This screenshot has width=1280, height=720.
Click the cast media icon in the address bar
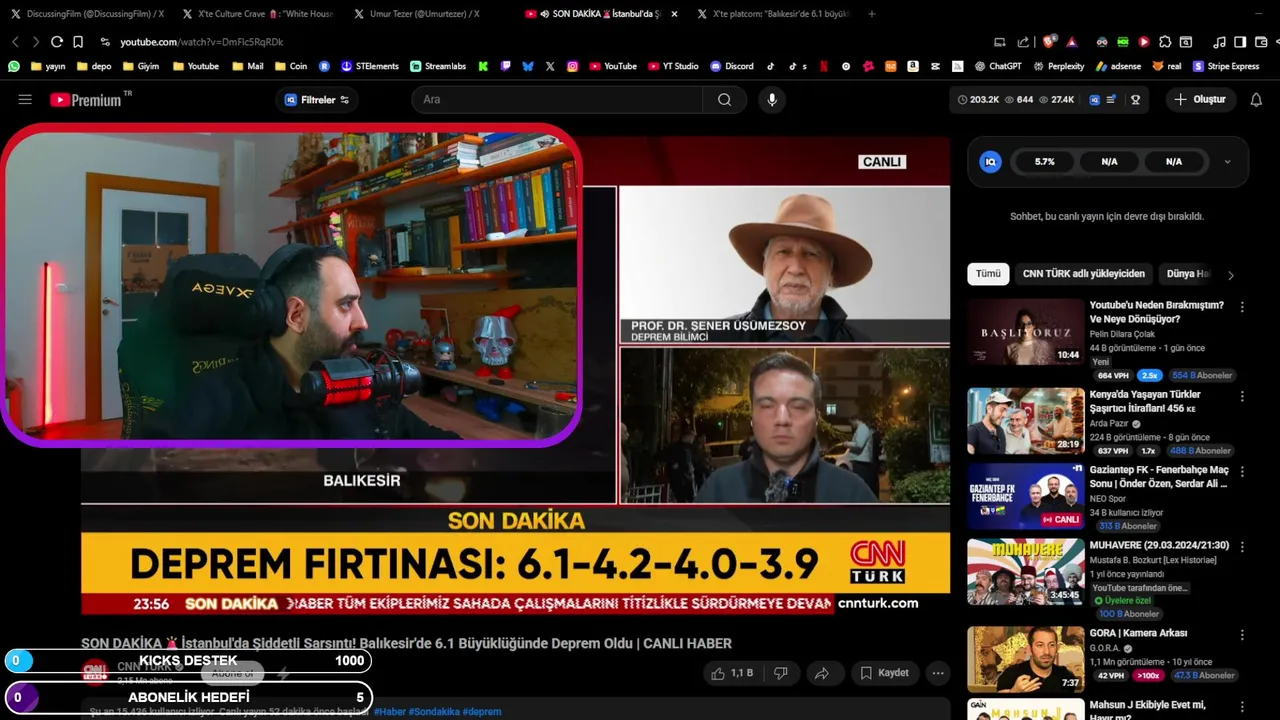pyautogui.click(x=1000, y=42)
